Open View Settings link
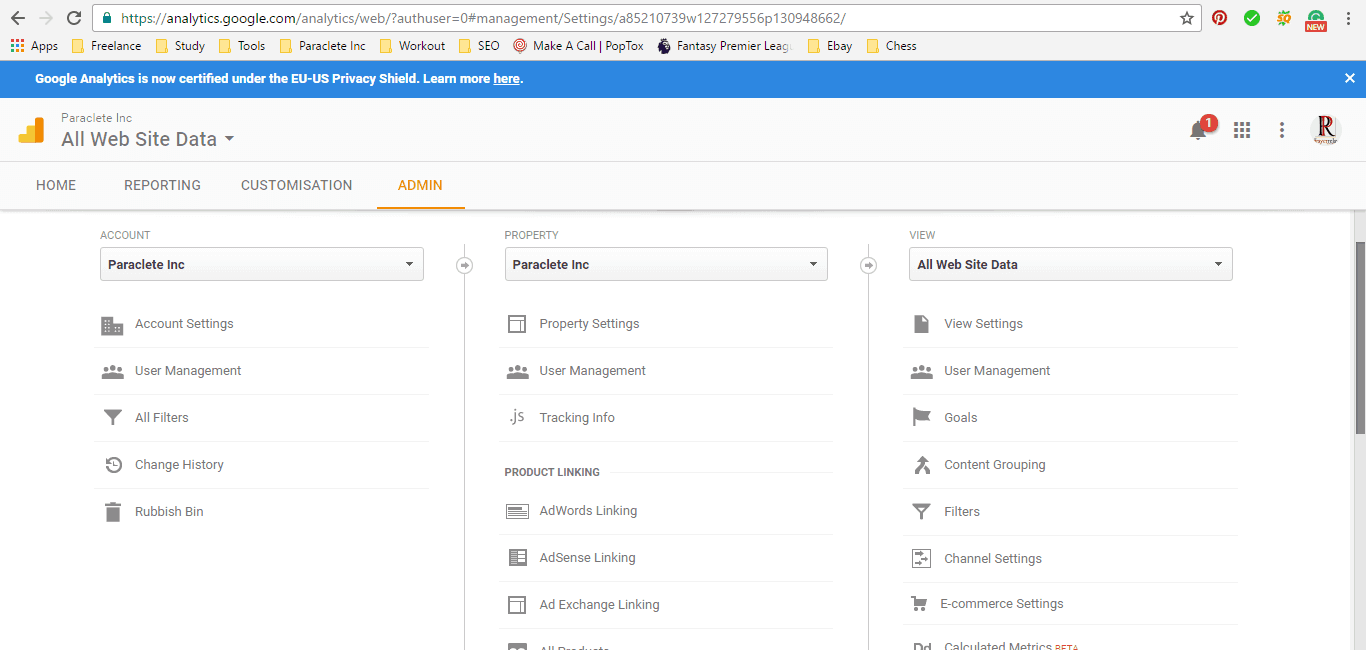This screenshot has width=1366, height=650. 983,324
